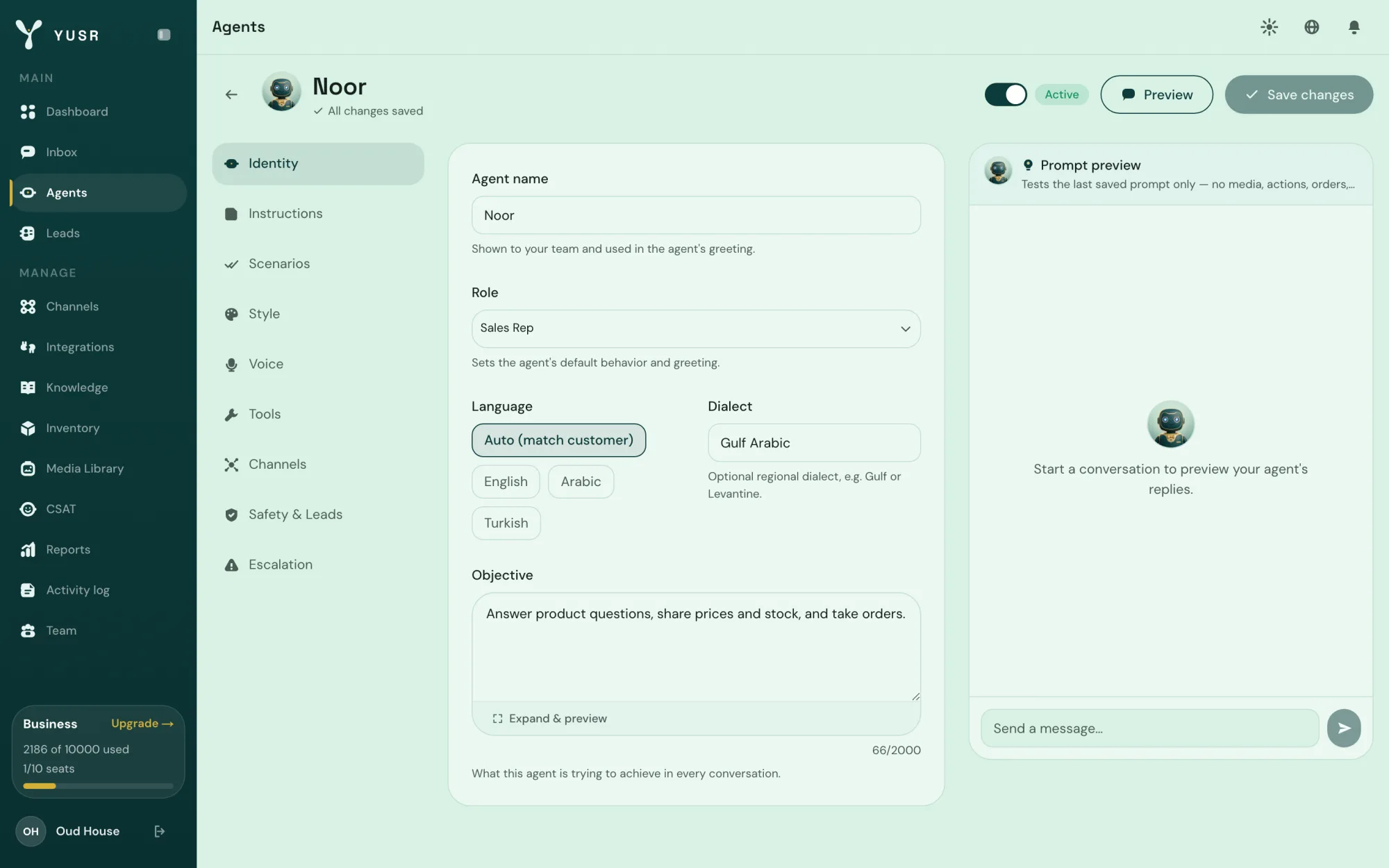1389x868 pixels.
Task: Send message with the paper plane icon
Action: [x=1344, y=728]
